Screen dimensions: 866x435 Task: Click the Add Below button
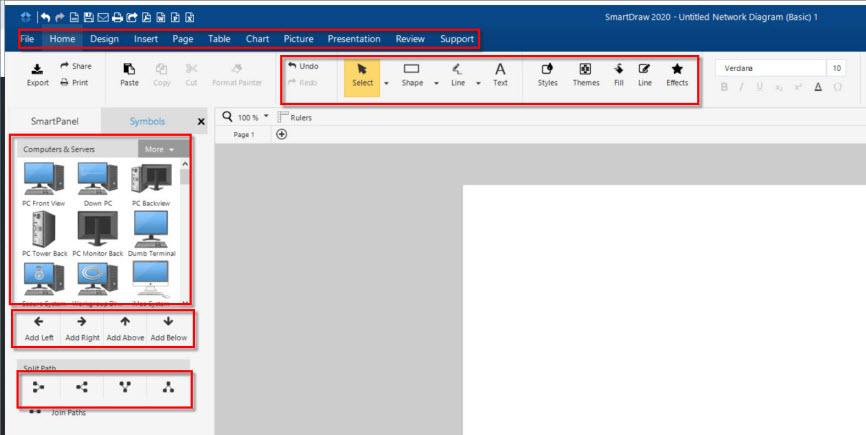tap(168, 329)
